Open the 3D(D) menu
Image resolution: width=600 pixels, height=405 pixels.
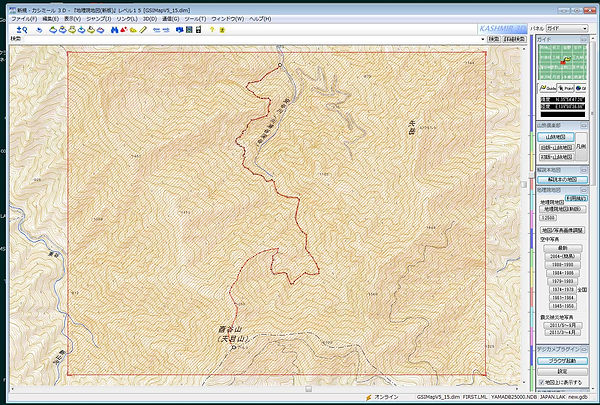pos(150,19)
